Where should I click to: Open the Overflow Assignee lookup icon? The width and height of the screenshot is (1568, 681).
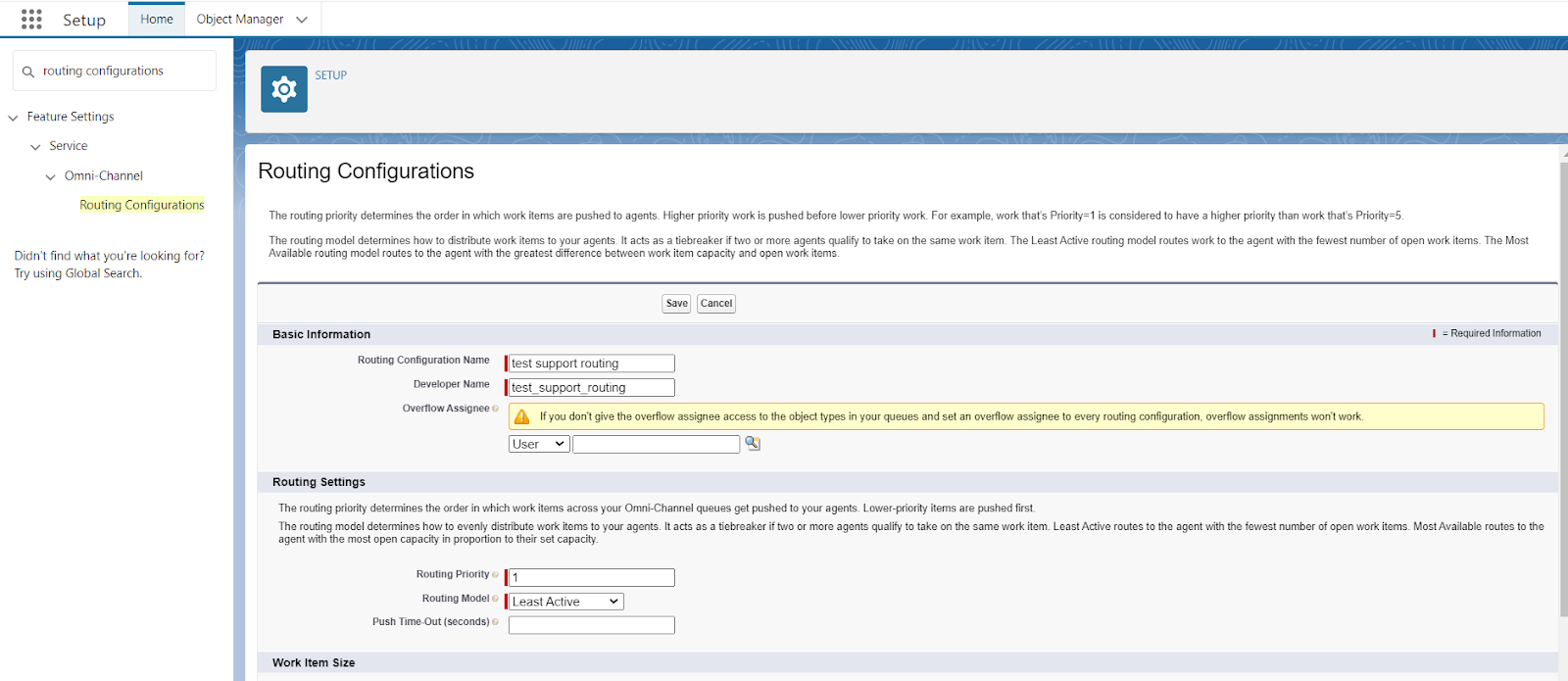click(752, 444)
